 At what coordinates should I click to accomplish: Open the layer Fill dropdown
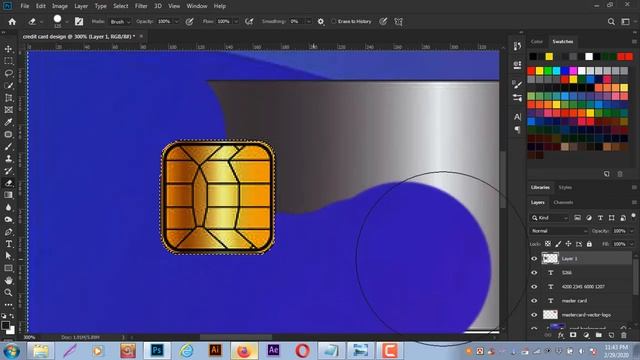pos(632,244)
